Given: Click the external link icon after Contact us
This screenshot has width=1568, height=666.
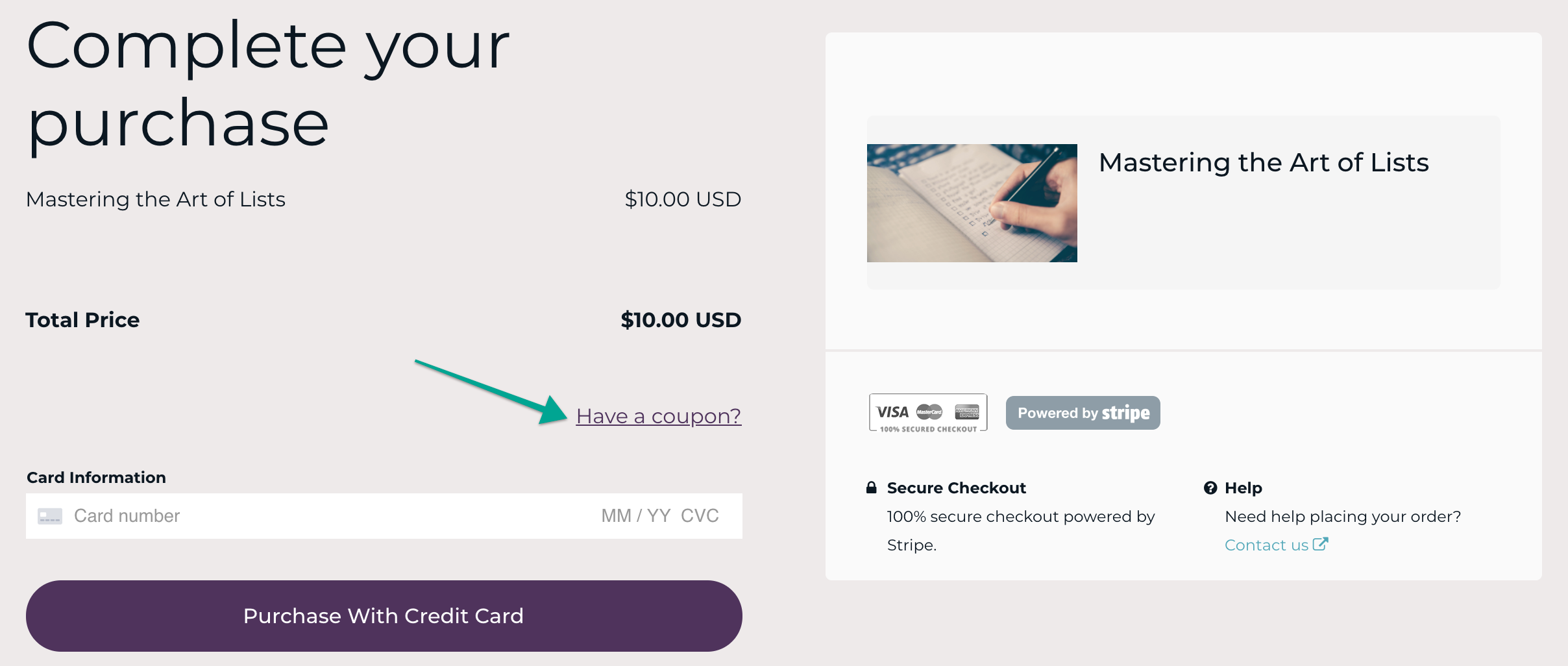Looking at the screenshot, I should tap(1320, 544).
